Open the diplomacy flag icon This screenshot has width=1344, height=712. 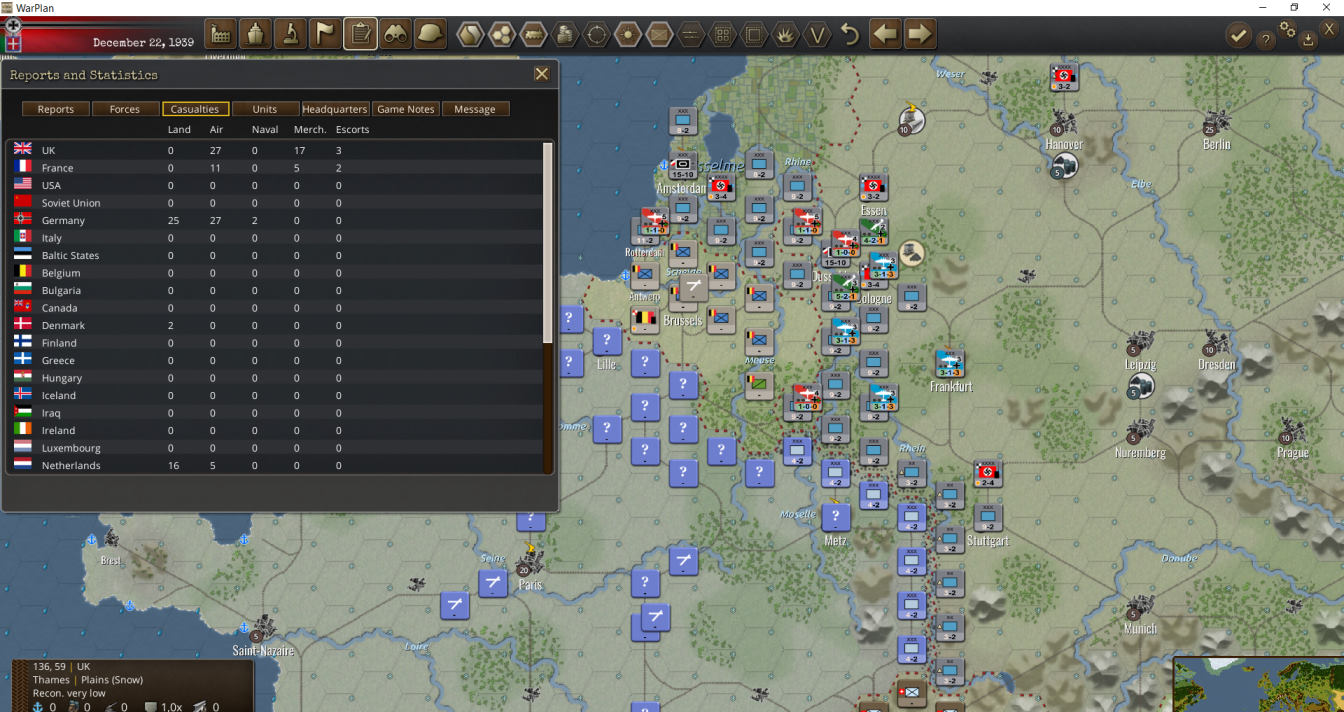pos(326,34)
